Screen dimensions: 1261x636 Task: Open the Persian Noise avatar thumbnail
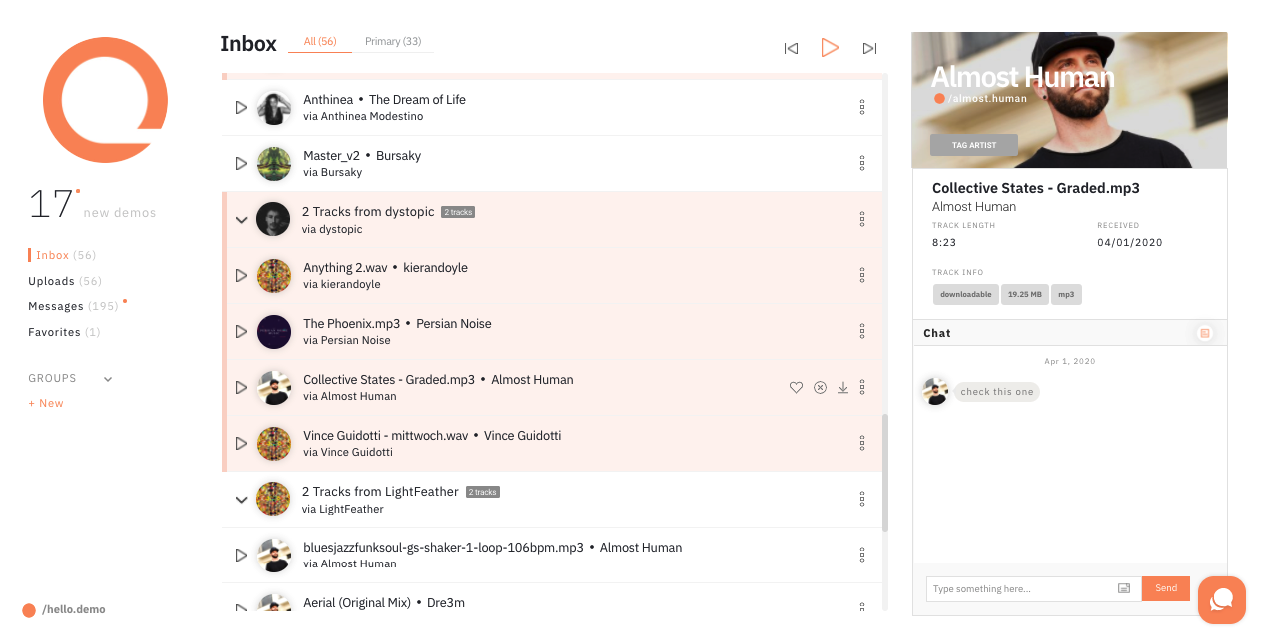274,331
